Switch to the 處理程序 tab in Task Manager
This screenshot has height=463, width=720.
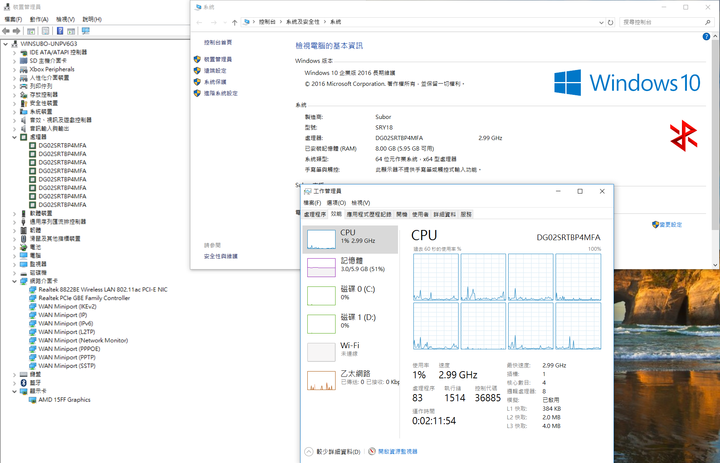(x=315, y=214)
